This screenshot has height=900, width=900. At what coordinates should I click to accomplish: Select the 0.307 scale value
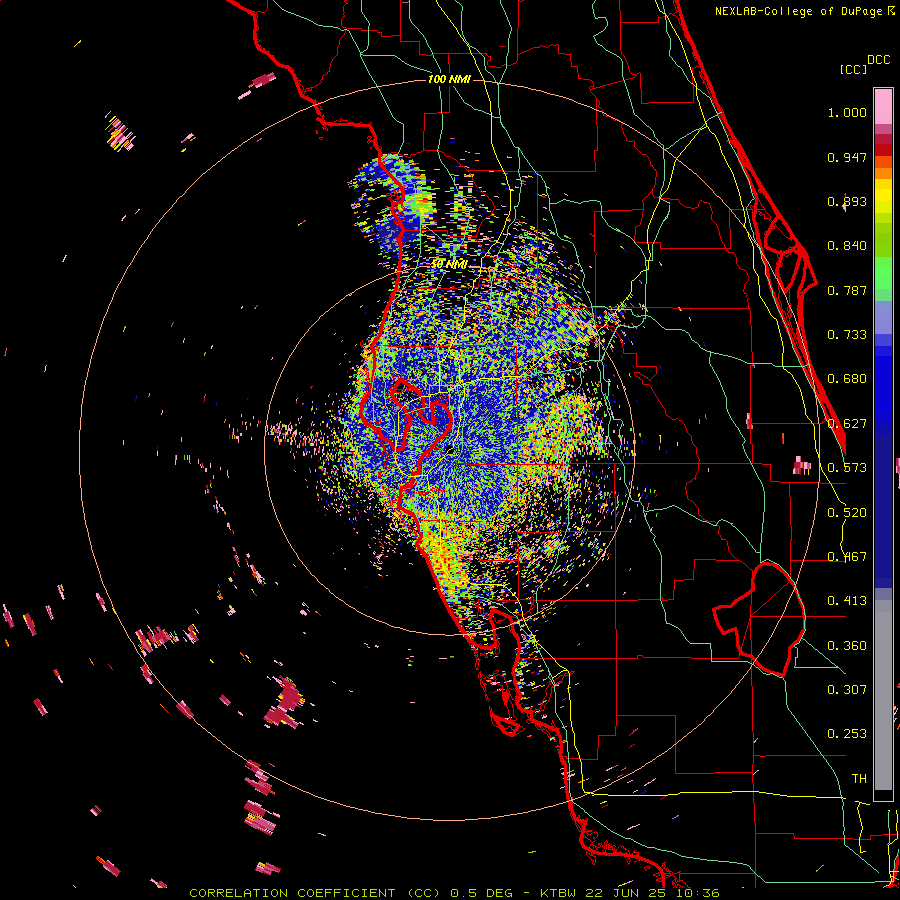(x=847, y=689)
